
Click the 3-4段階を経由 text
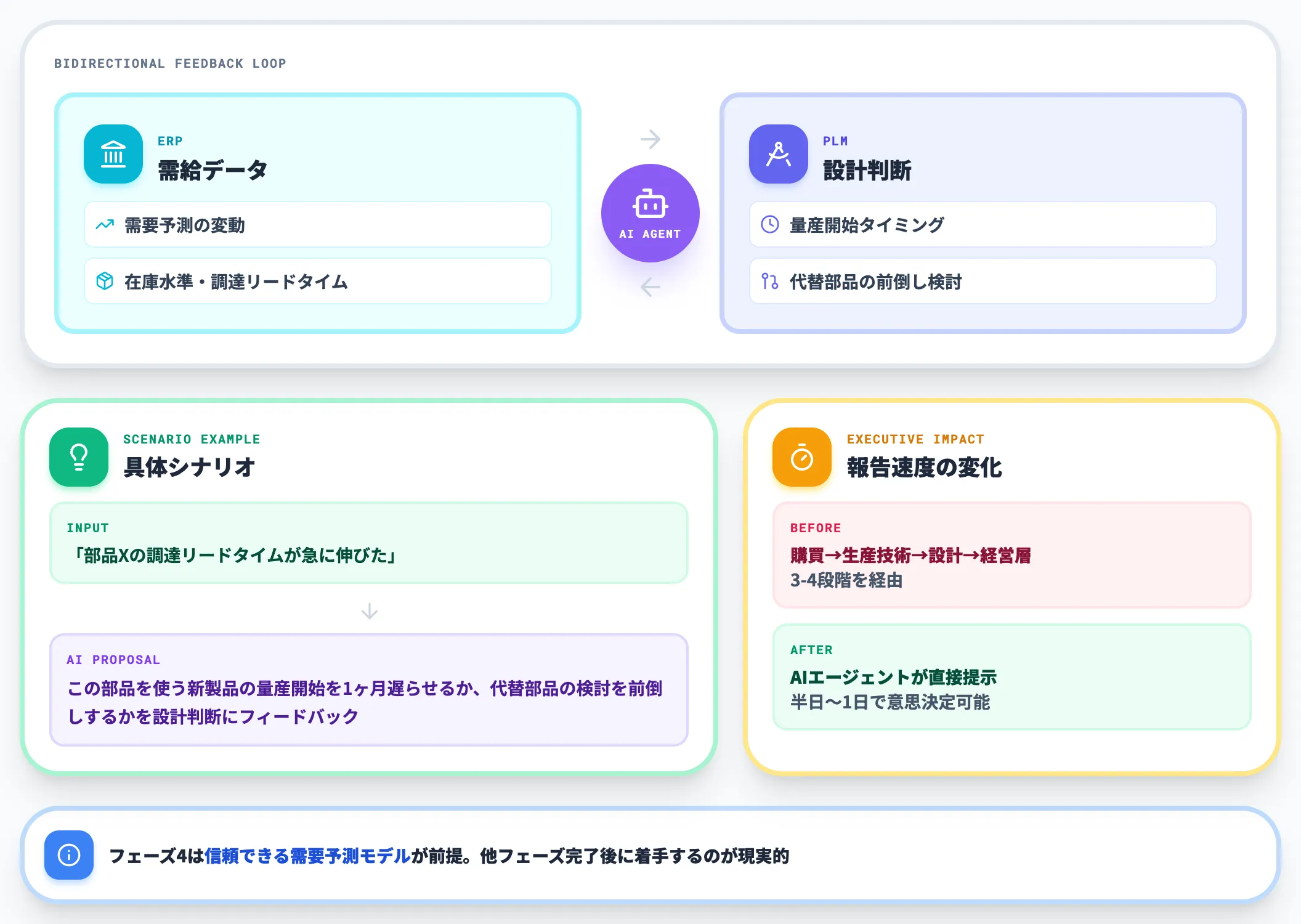pos(846,580)
